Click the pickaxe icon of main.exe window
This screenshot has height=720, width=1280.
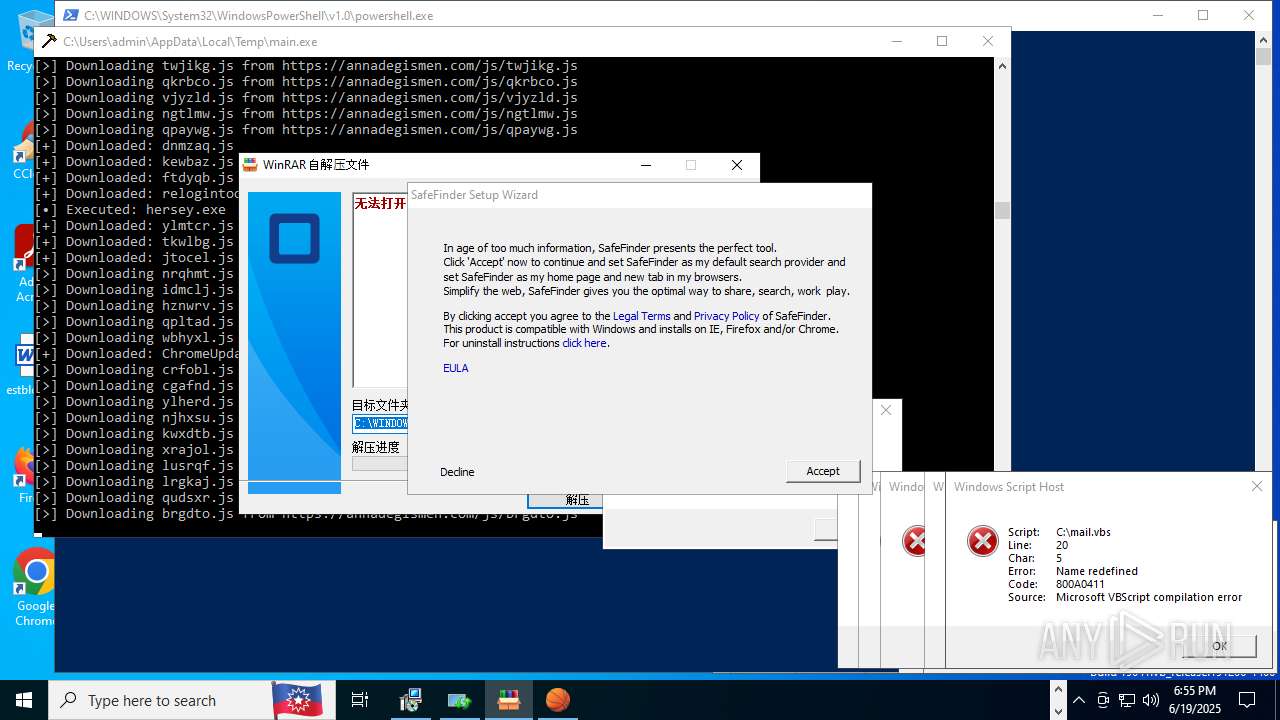48,42
